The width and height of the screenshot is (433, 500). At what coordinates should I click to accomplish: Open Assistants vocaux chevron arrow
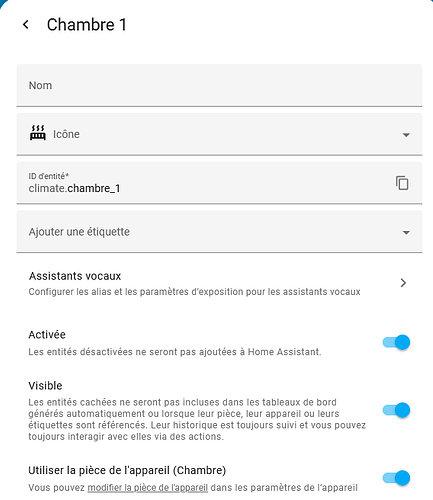click(x=403, y=283)
